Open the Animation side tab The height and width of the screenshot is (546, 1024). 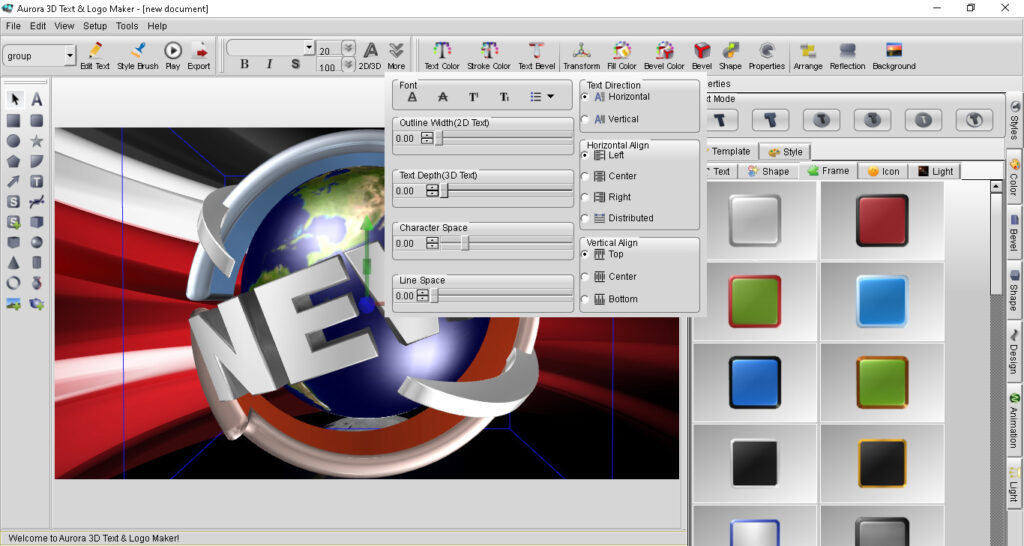click(x=1014, y=420)
